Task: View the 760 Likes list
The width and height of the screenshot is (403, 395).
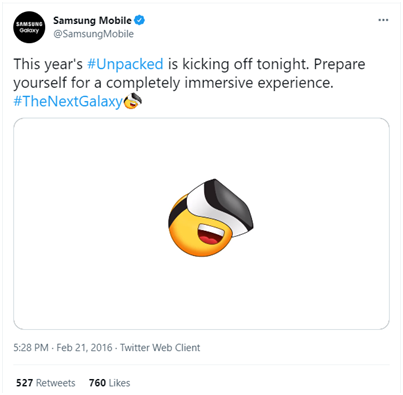Action: click(109, 383)
